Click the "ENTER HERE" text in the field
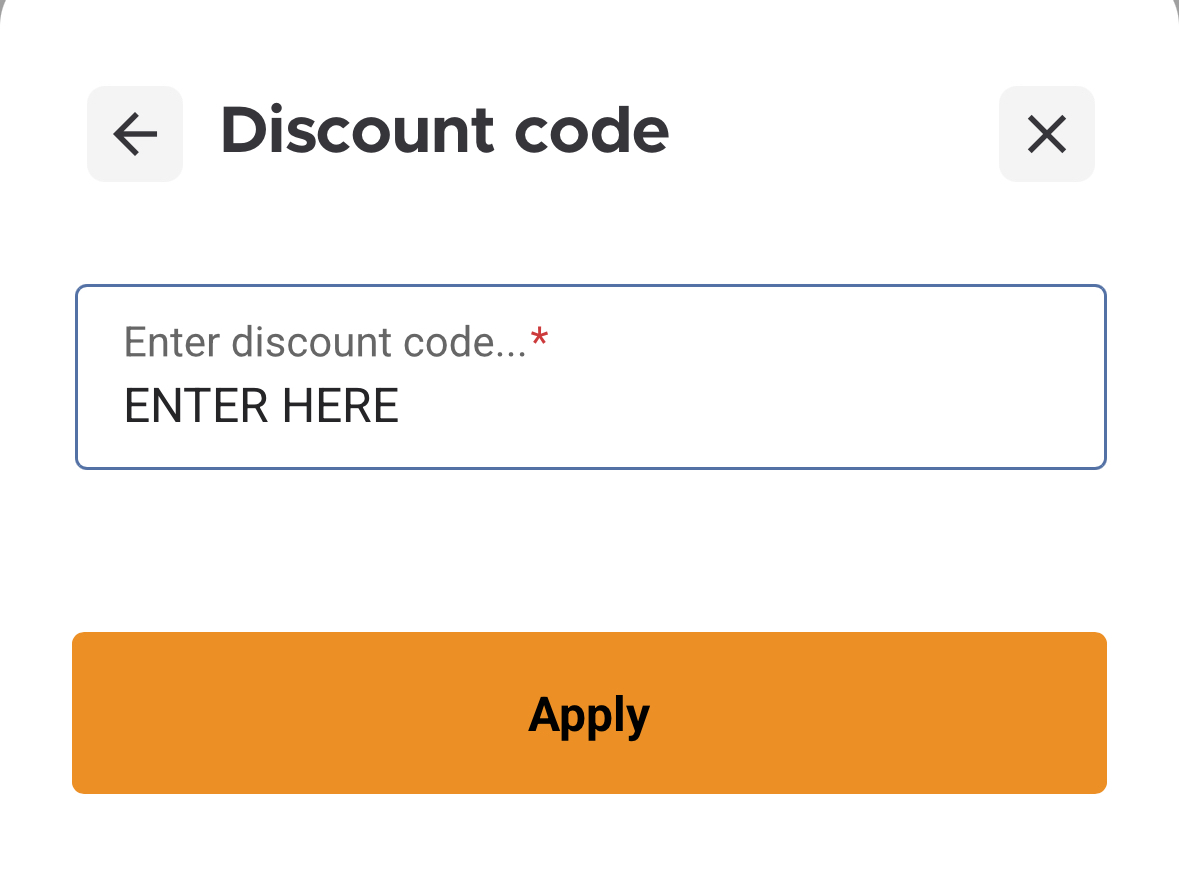This screenshot has height=890, width=1179. click(261, 406)
